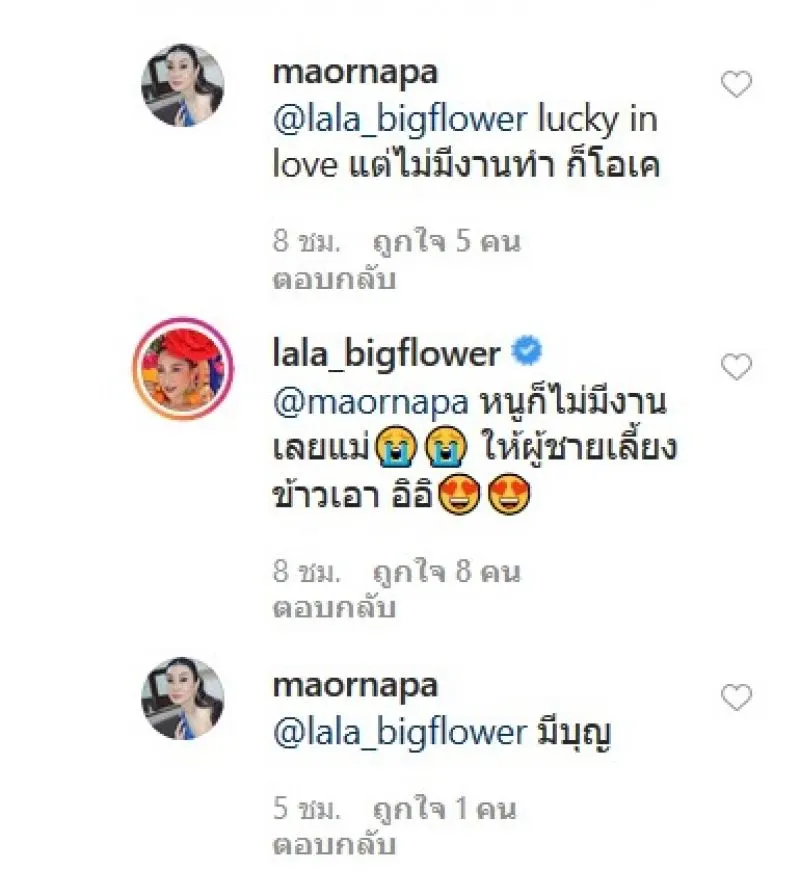This screenshot has height=896, width=800.
Task: Open maornapa username in the first comment
Action: click(355, 74)
